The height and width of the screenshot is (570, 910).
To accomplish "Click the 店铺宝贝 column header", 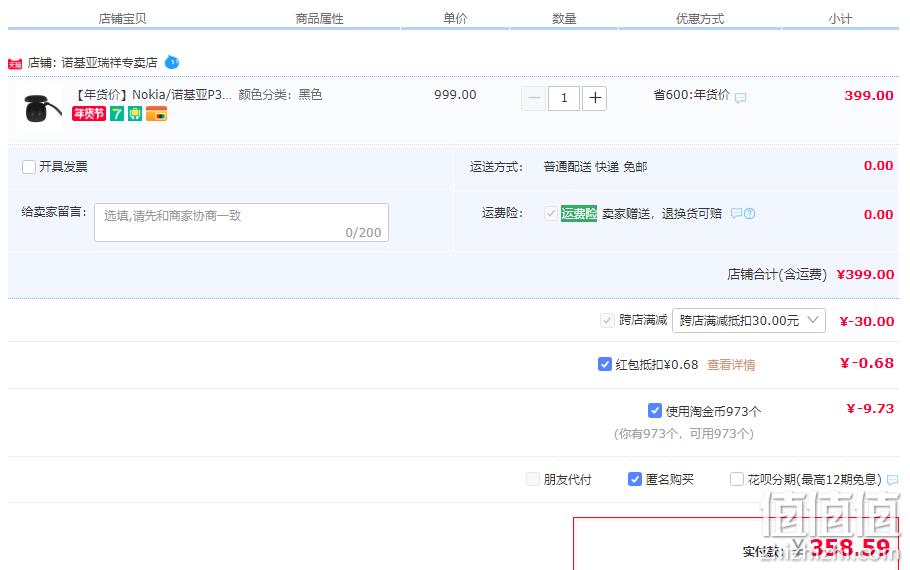I will [122, 19].
